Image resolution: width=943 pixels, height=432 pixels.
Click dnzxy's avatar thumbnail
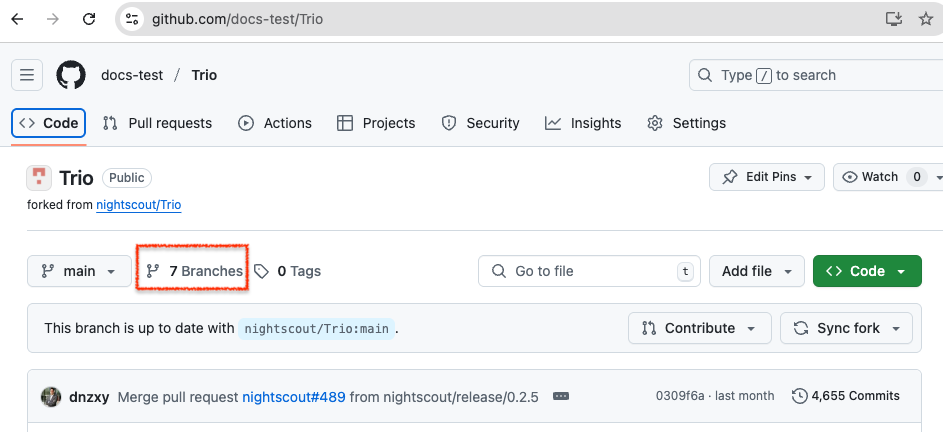[51, 397]
